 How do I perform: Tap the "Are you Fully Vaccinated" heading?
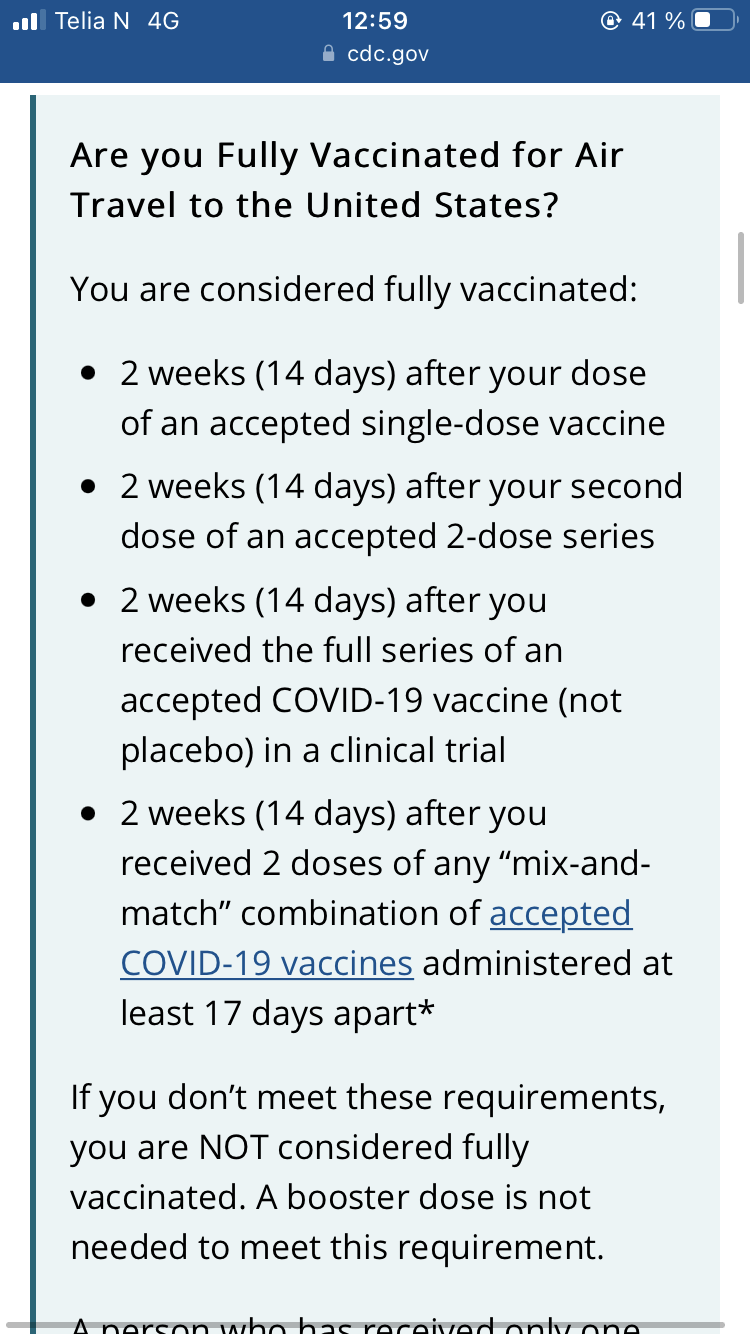point(347,180)
